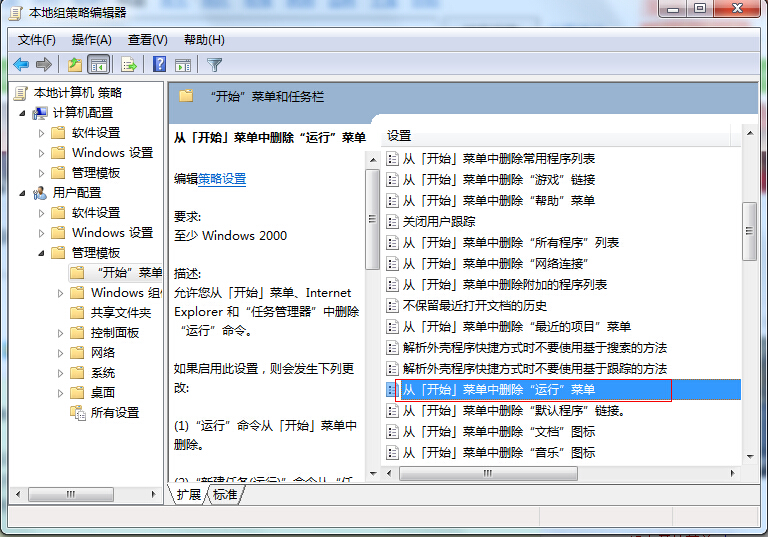Click the Back arrow toolbar icon

tap(21, 65)
